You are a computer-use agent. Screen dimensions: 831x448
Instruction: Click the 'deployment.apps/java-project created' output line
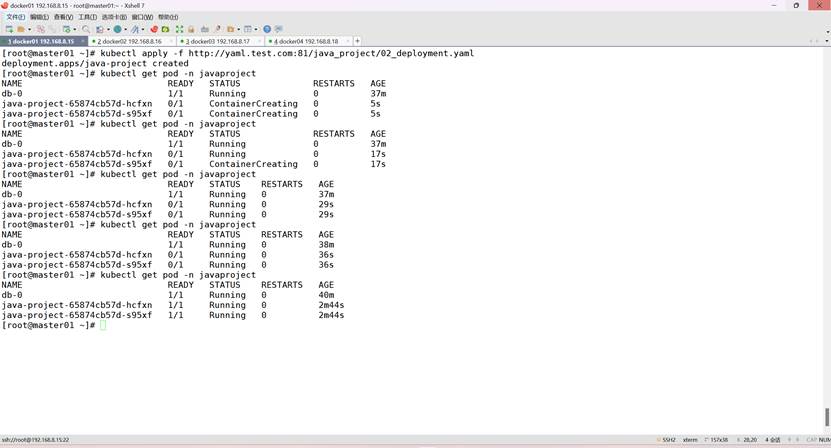95,63
